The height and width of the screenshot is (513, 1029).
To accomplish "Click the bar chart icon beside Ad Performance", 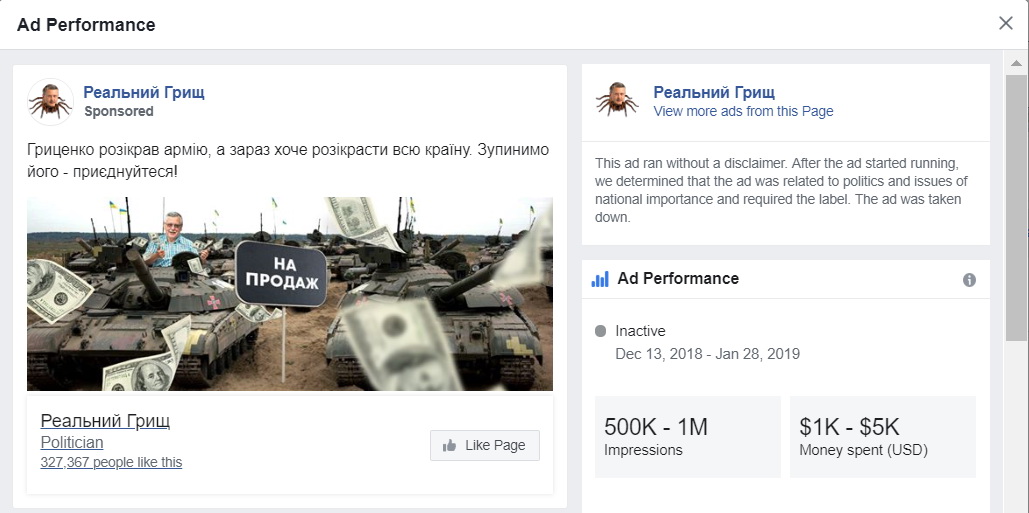I will pos(600,279).
